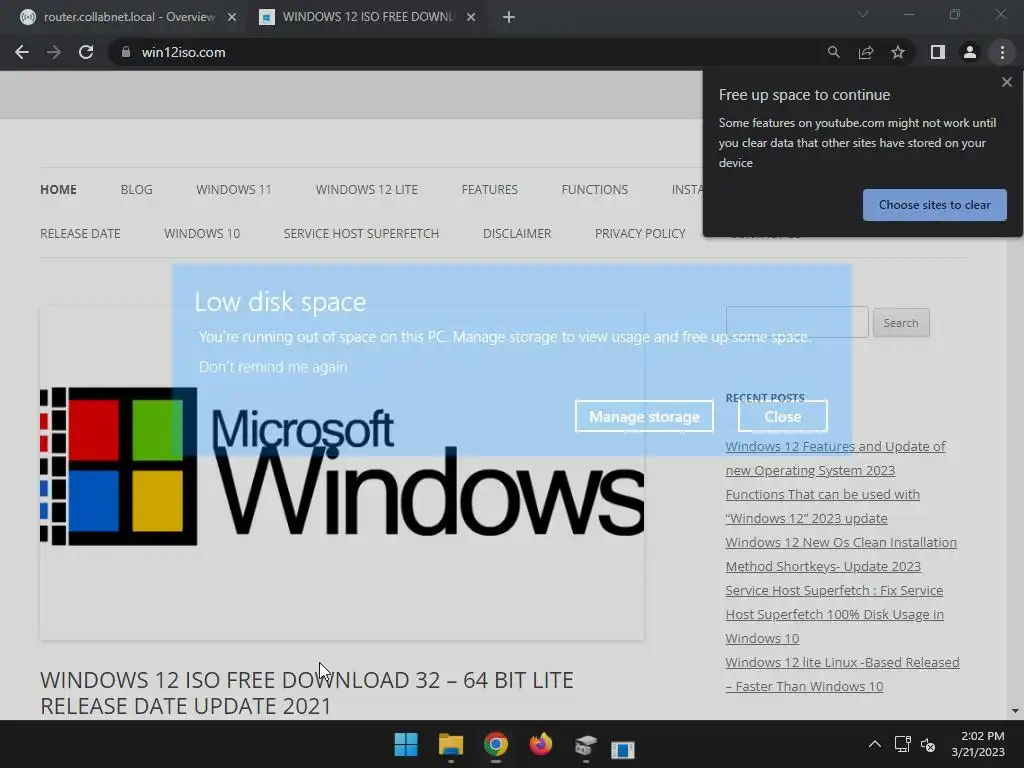Open the Chrome tab search chevron
Image resolution: width=1024 pixels, height=768 pixels.
coord(863,14)
